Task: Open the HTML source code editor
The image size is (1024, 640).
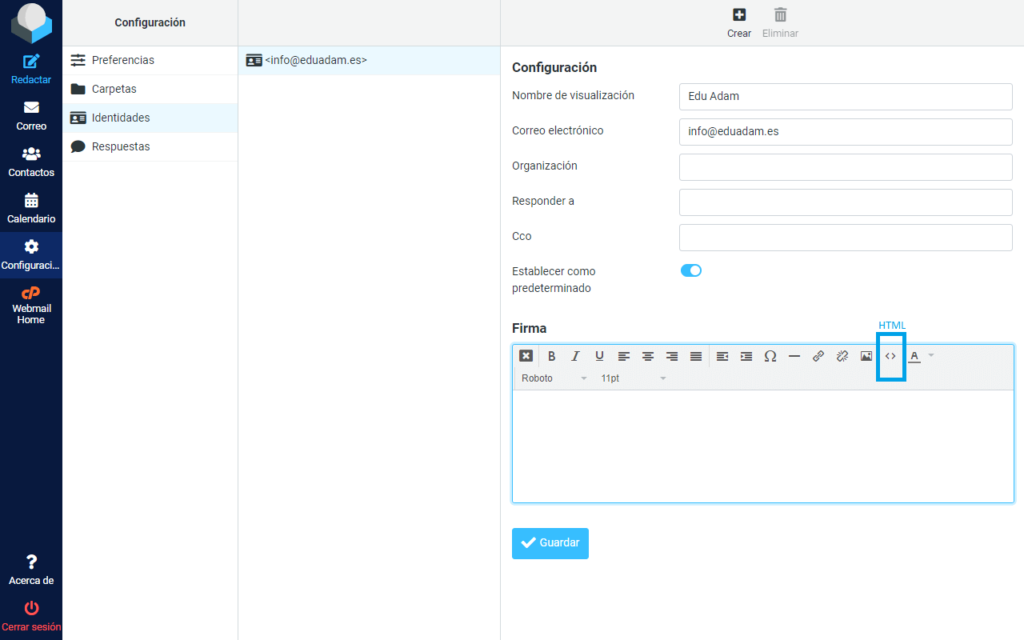Action: tap(890, 356)
